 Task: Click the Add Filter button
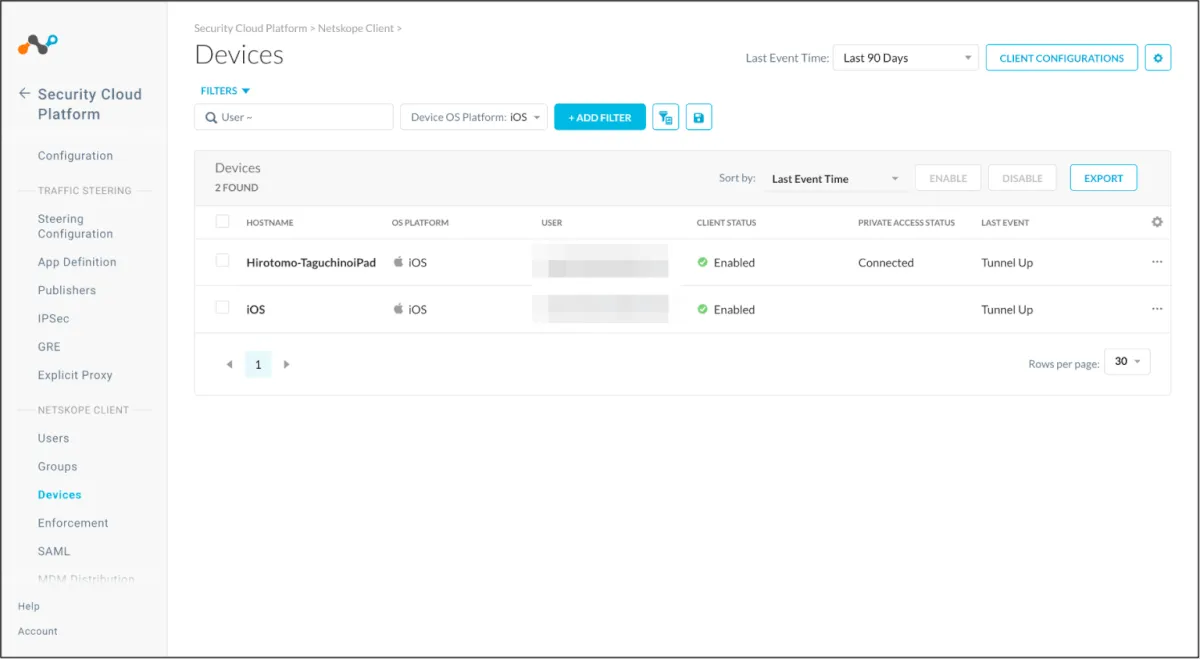[x=600, y=118]
